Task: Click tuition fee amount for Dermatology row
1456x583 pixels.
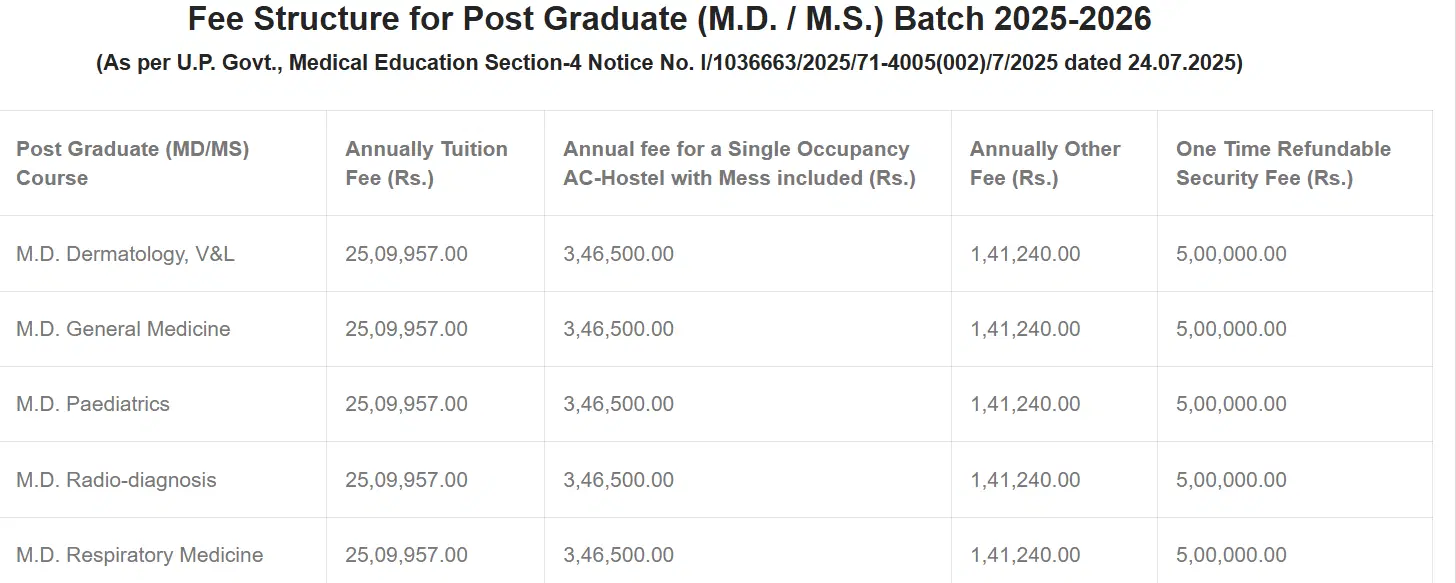Action: 406,254
